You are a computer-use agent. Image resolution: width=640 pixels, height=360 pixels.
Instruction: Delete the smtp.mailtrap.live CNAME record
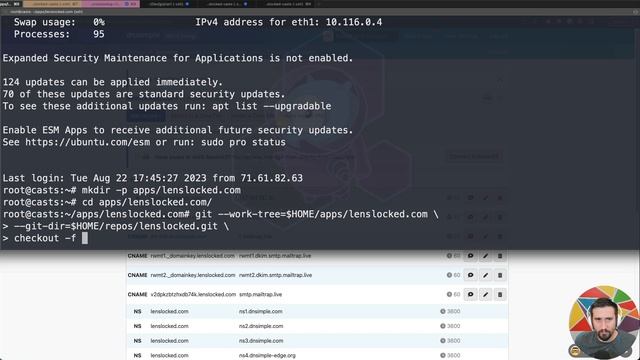pyautogui.click(x=500, y=294)
